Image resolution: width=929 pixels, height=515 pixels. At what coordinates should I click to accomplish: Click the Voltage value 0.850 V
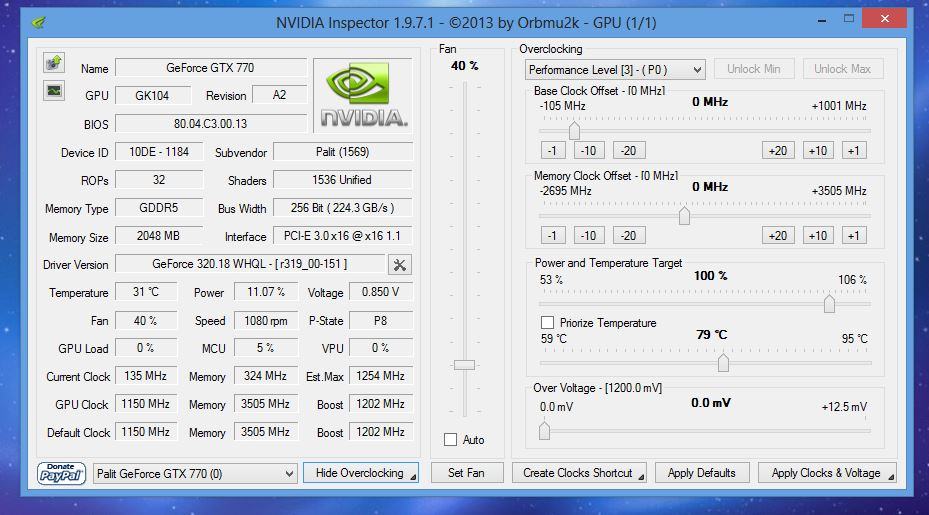pyautogui.click(x=381, y=292)
